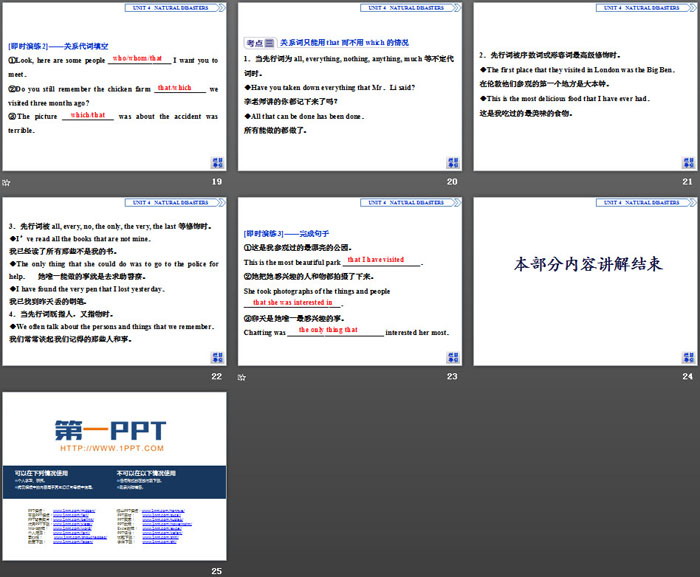Click slide number label 22

pos(216,376)
